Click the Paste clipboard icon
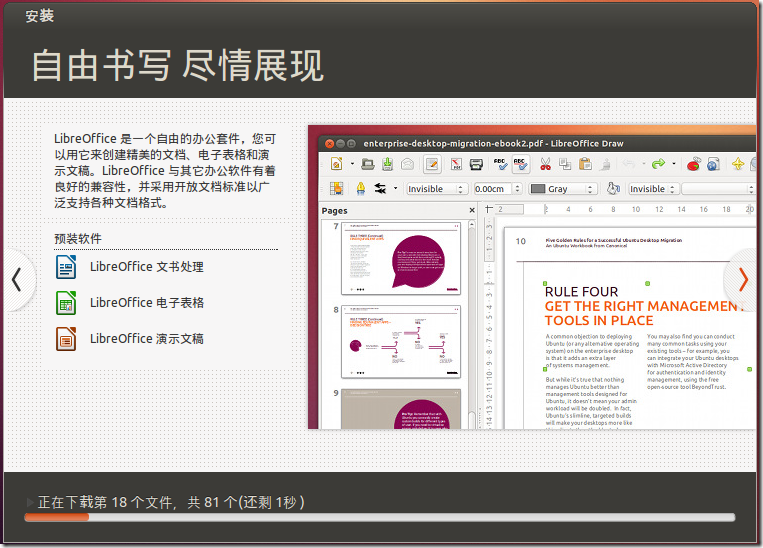Screen dimensions: 763x548 tap(585, 164)
